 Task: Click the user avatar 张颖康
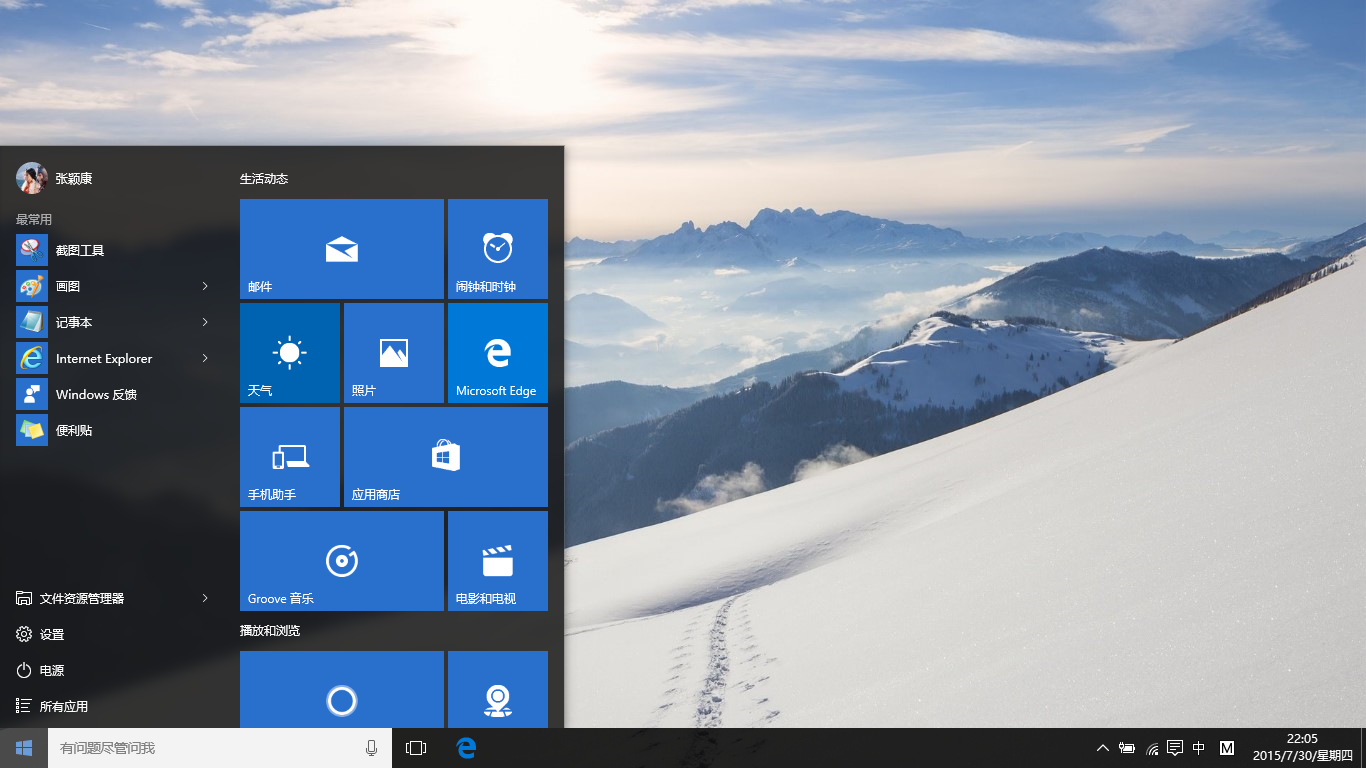pyautogui.click(x=32, y=178)
